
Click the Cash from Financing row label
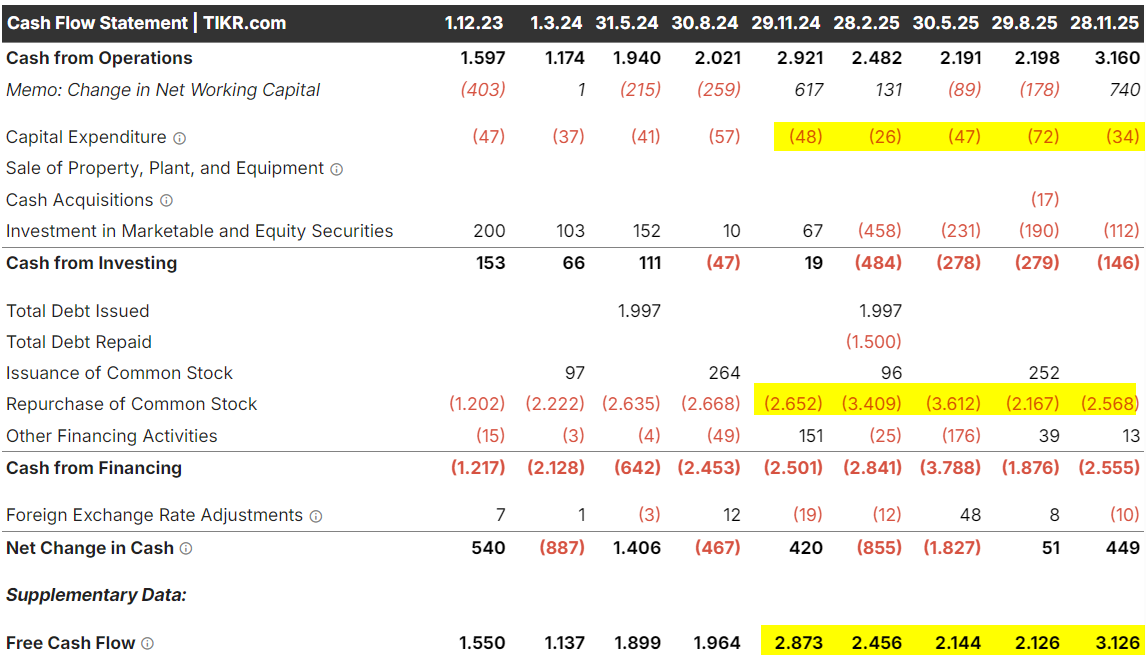coord(94,468)
